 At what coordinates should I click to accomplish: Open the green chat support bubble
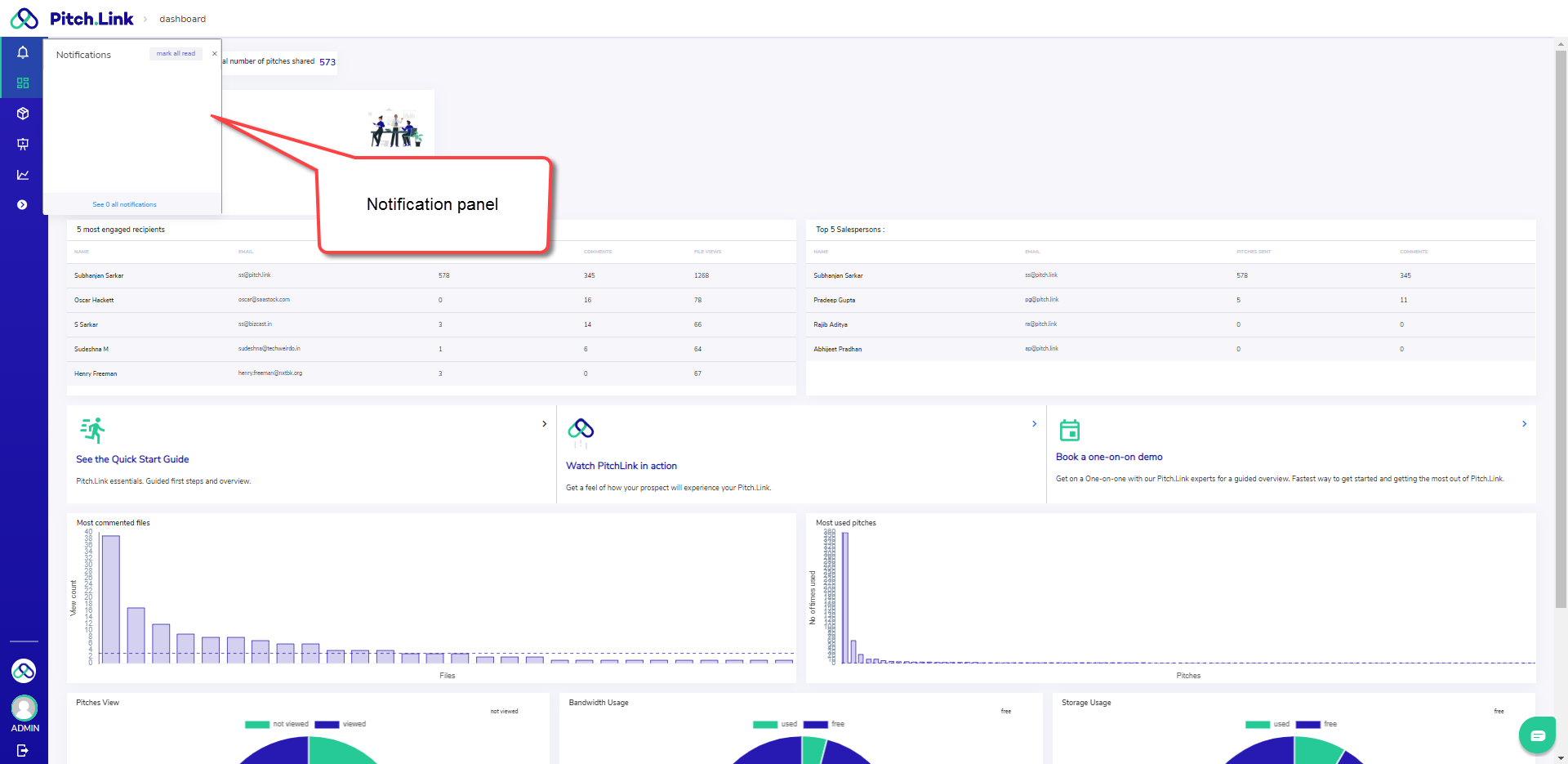coord(1537,735)
